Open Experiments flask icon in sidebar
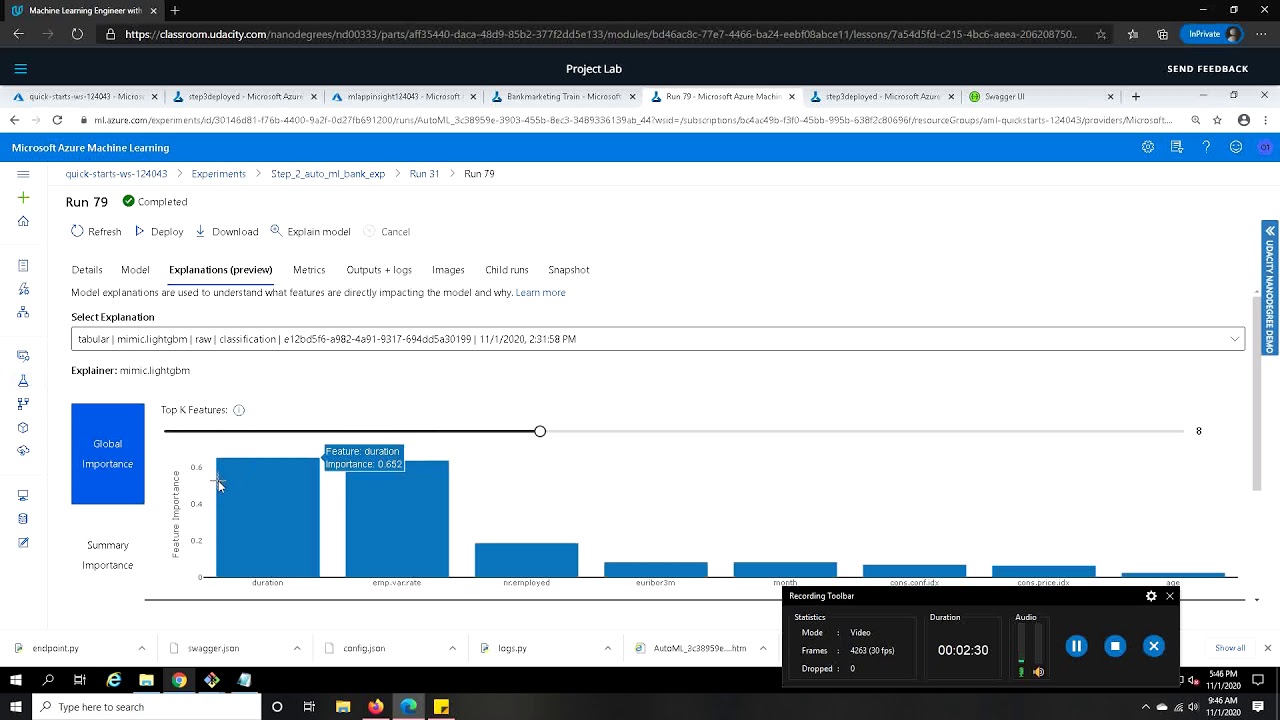 pos(23,380)
